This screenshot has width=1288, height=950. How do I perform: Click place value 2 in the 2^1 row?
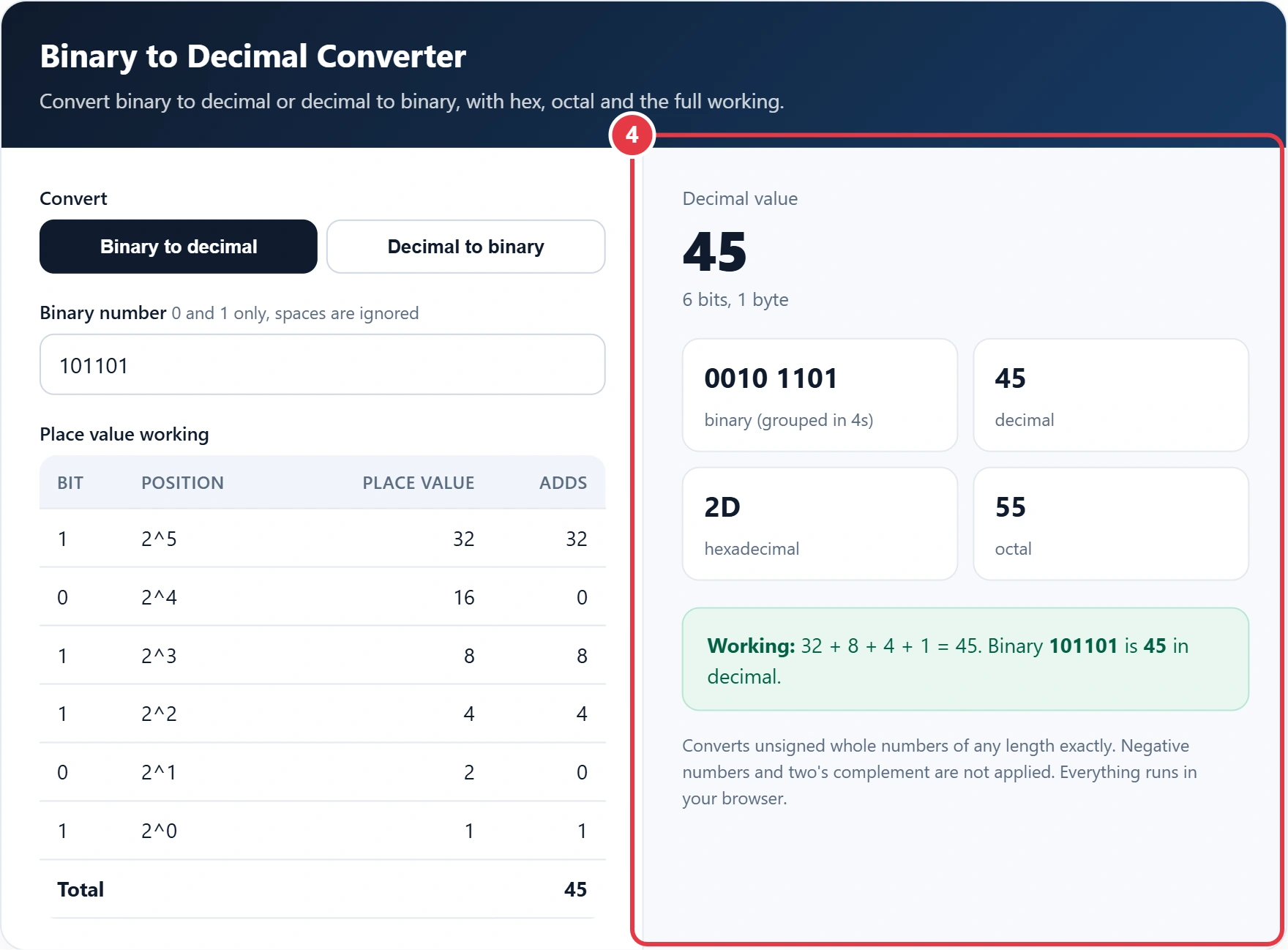click(469, 772)
